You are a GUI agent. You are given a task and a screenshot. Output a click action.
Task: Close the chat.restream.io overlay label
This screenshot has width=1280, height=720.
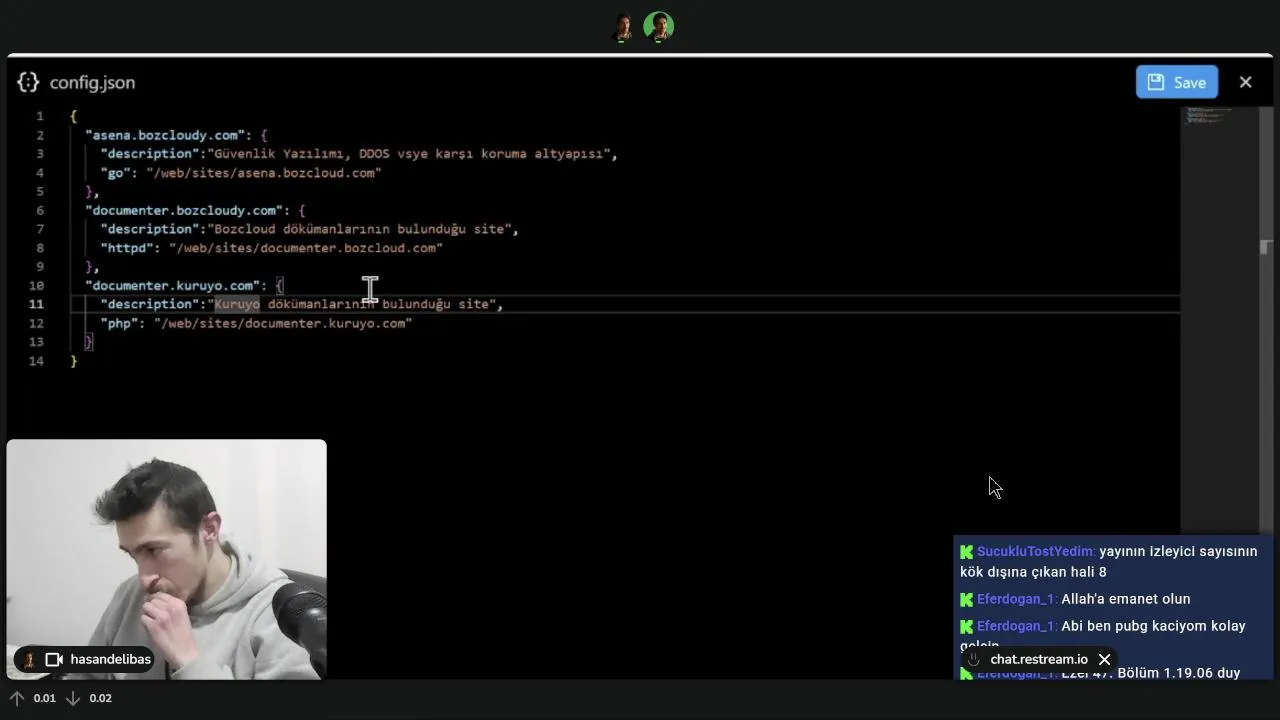pos(1104,659)
